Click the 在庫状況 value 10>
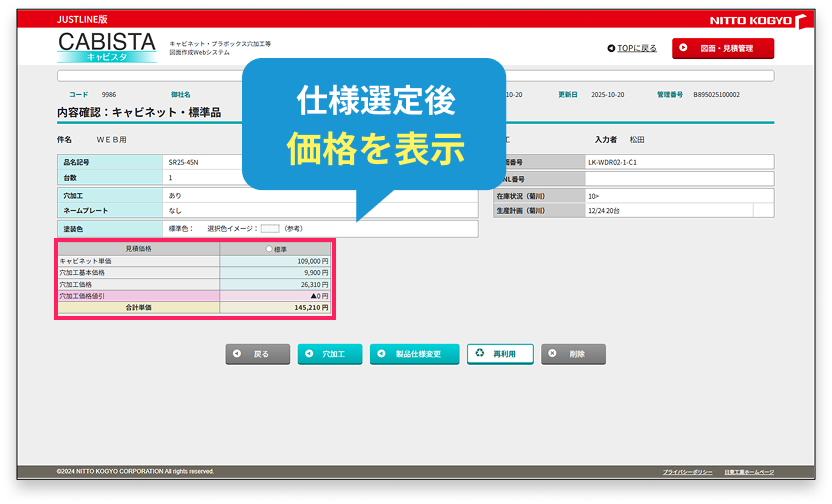Viewport: 832px width, 504px height. click(593, 196)
